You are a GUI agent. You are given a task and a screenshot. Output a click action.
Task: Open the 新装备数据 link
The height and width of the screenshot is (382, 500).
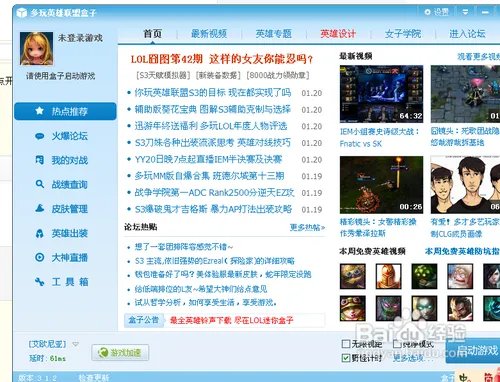point(218,75)
